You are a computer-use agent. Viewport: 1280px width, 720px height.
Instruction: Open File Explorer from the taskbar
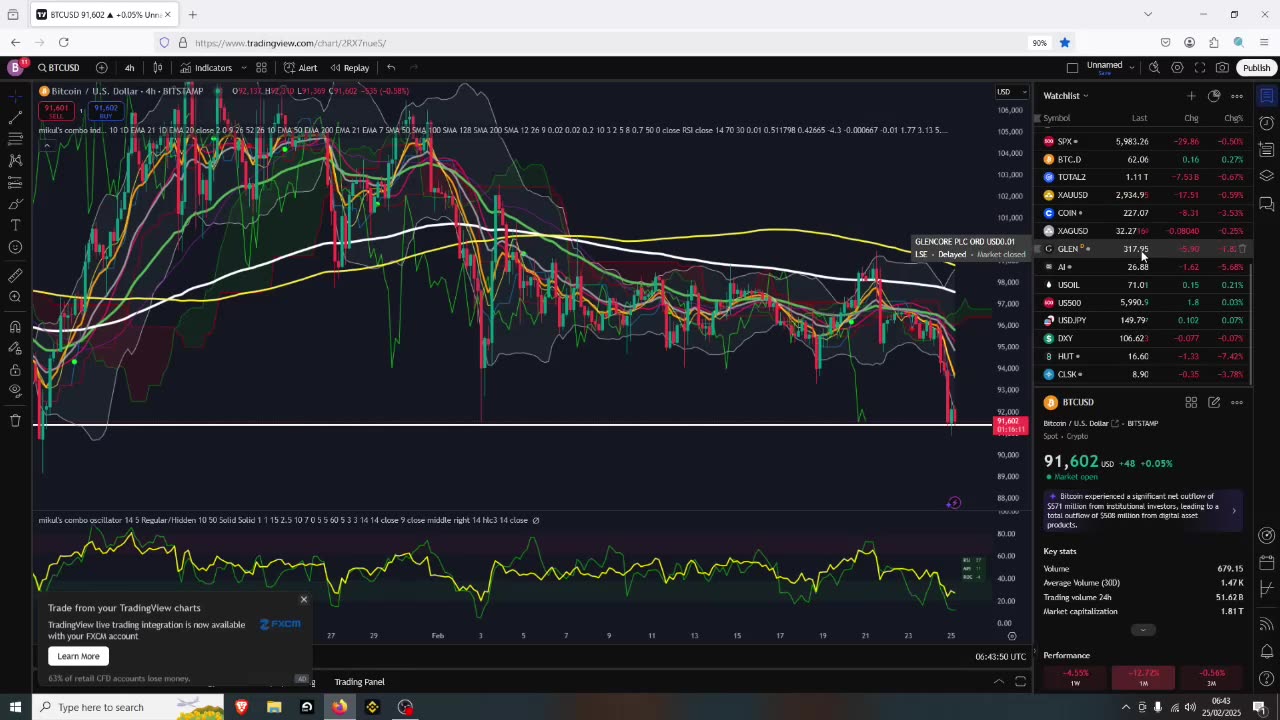click(x=274, y=707)
